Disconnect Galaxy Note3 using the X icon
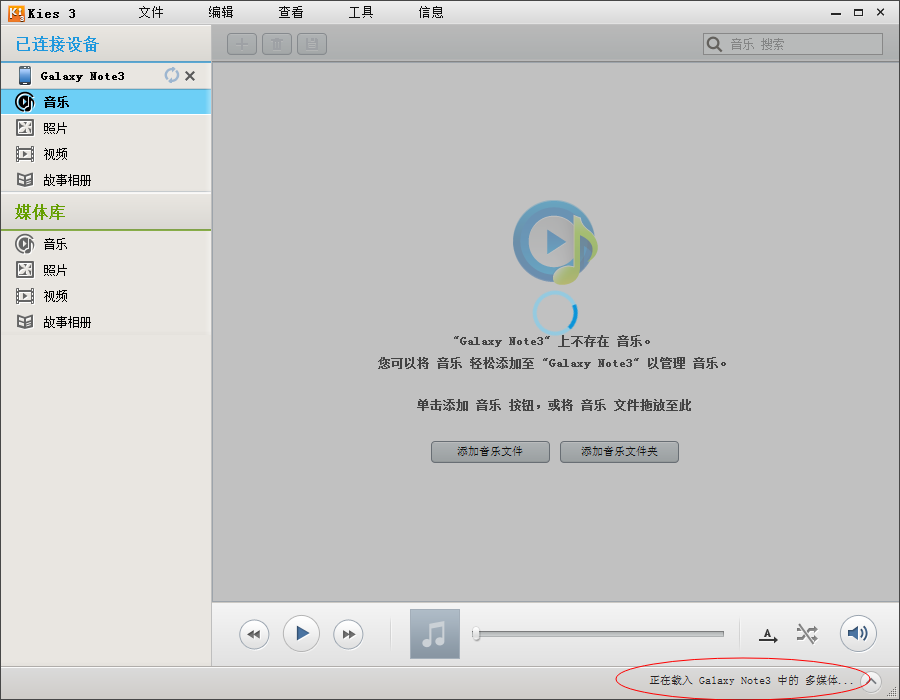This screenshot has height=700, width=900. (190, 76)
